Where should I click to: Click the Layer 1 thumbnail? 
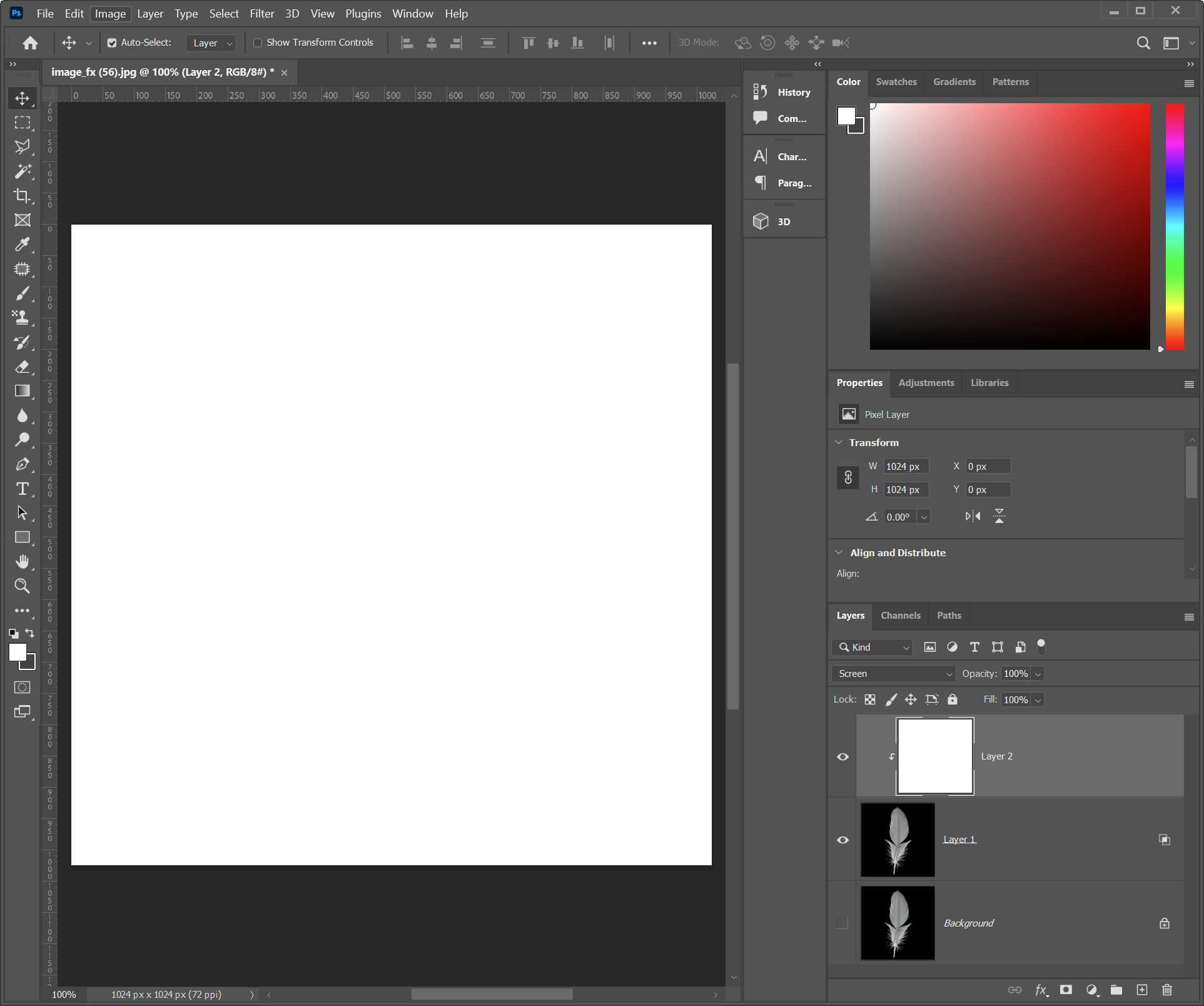pos(897,840)
